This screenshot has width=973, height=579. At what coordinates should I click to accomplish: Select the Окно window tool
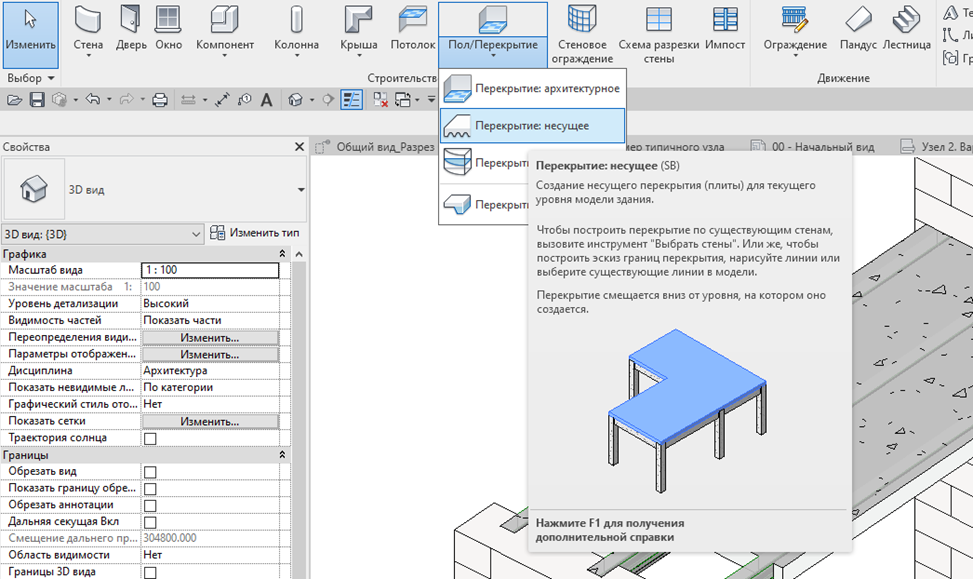(x=168, y=29)
